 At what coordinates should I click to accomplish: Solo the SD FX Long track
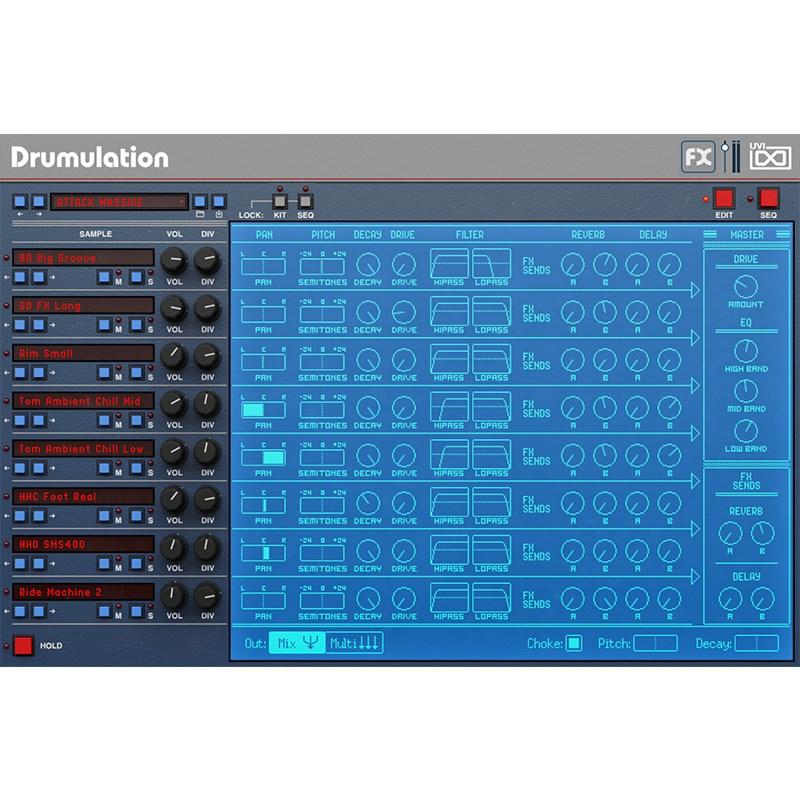pyautogui.click(x=137, y=325)
